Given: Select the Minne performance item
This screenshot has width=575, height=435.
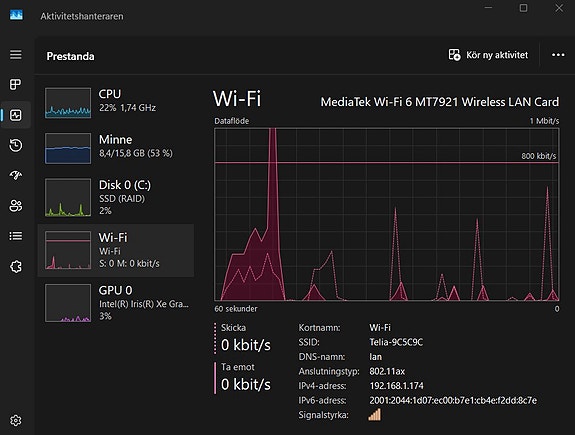Looking at the screenshot, I should pyautogui.click(x=116, y=148).
